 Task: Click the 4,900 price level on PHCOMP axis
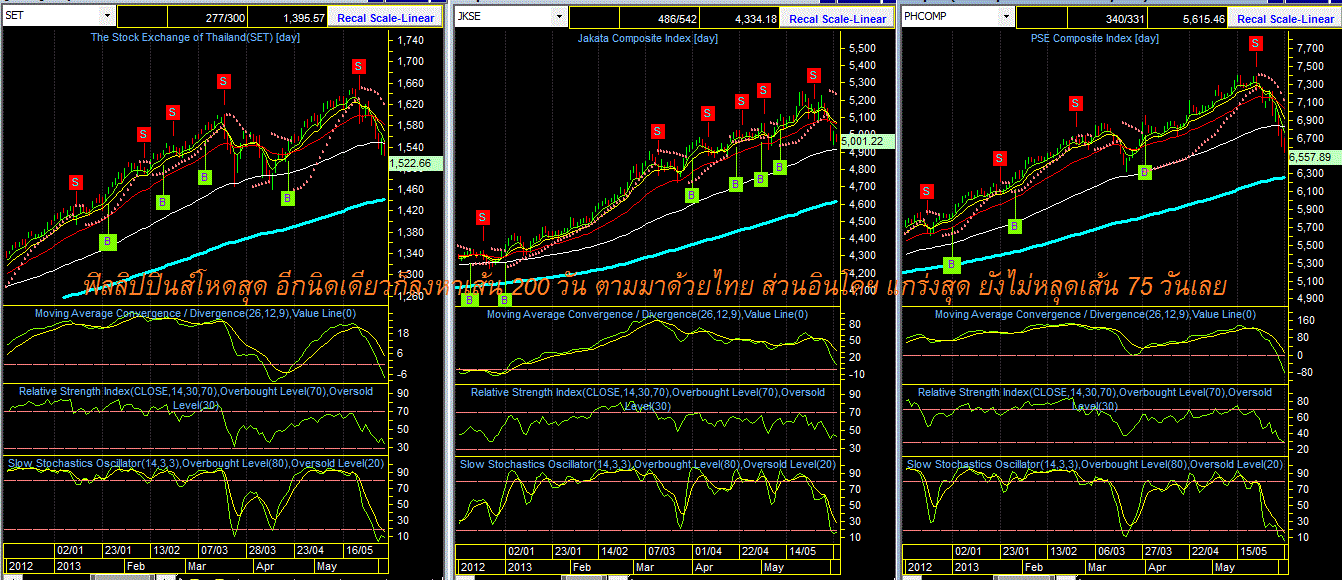pyautogui.click(x=1310, y=299)
